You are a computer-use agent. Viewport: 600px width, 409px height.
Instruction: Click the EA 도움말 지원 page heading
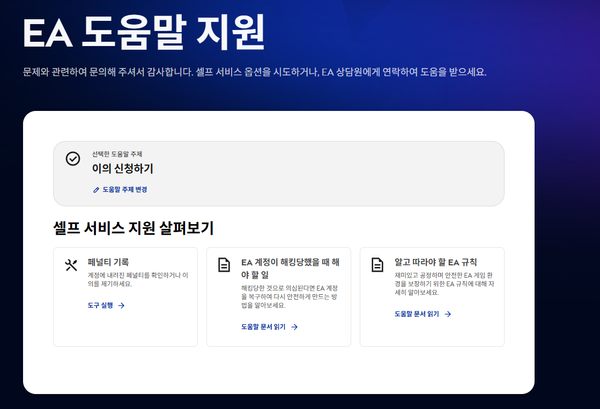pyautogui.click(x=144, y=33)
